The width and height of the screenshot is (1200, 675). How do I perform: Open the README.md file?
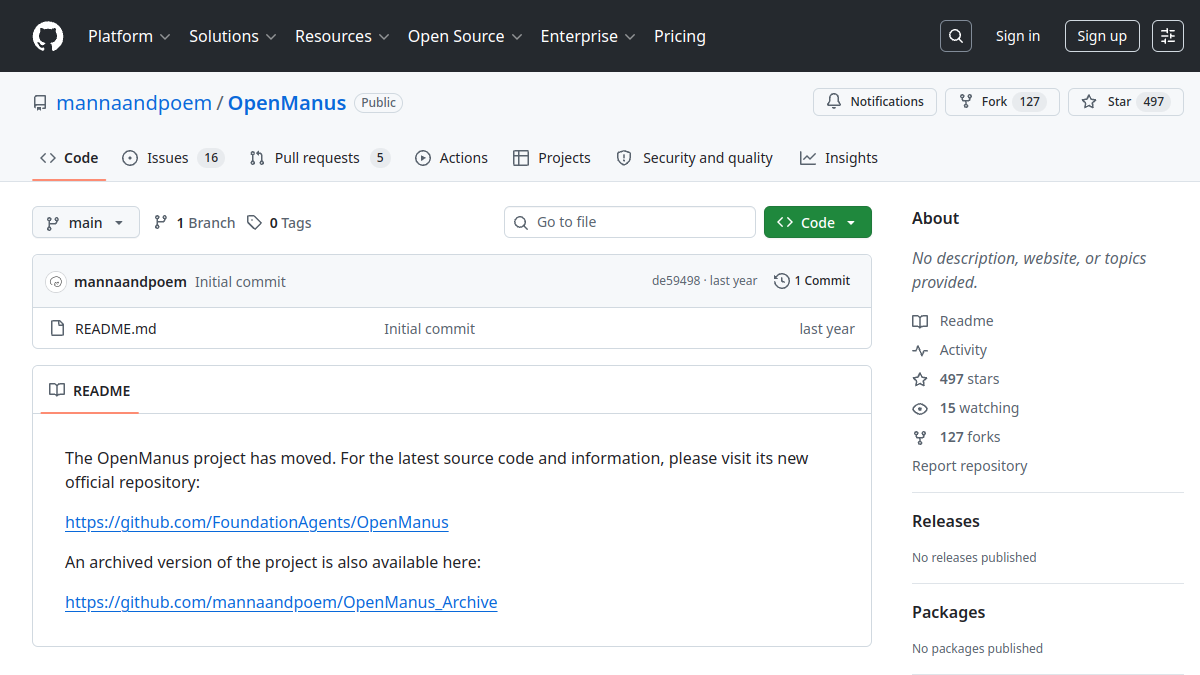tap(116, 328)
